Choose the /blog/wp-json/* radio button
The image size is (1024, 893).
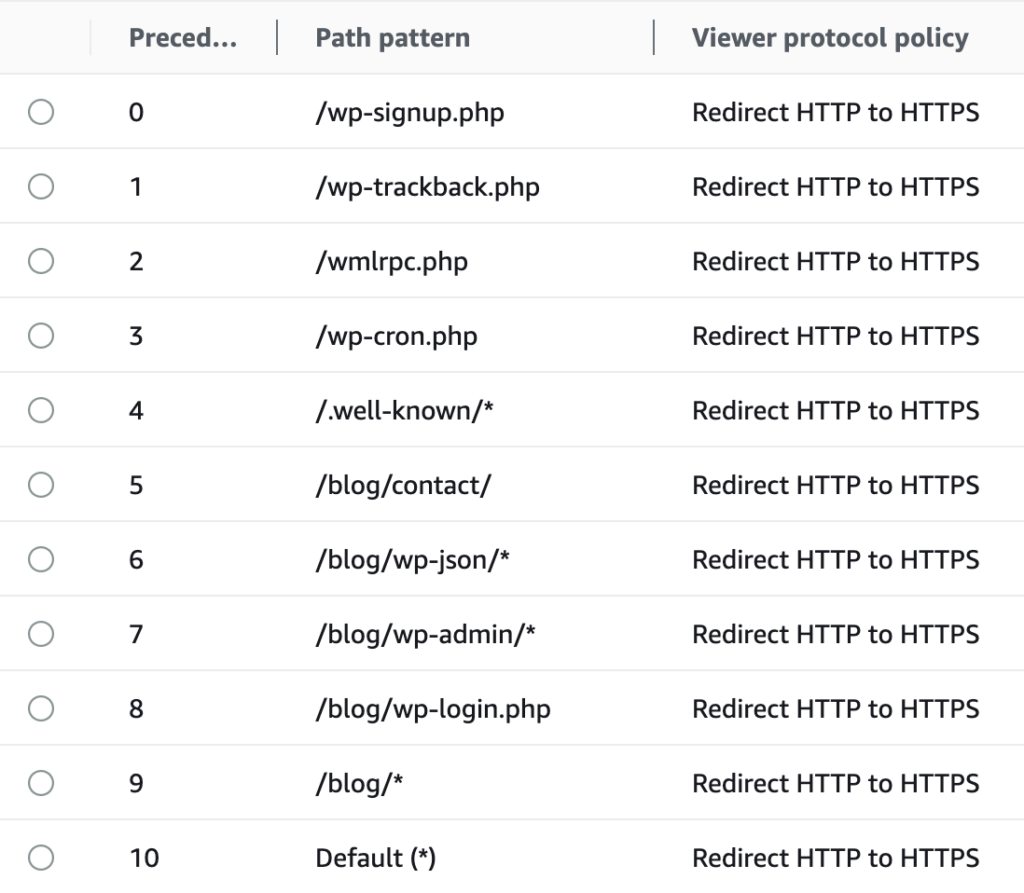41,559
